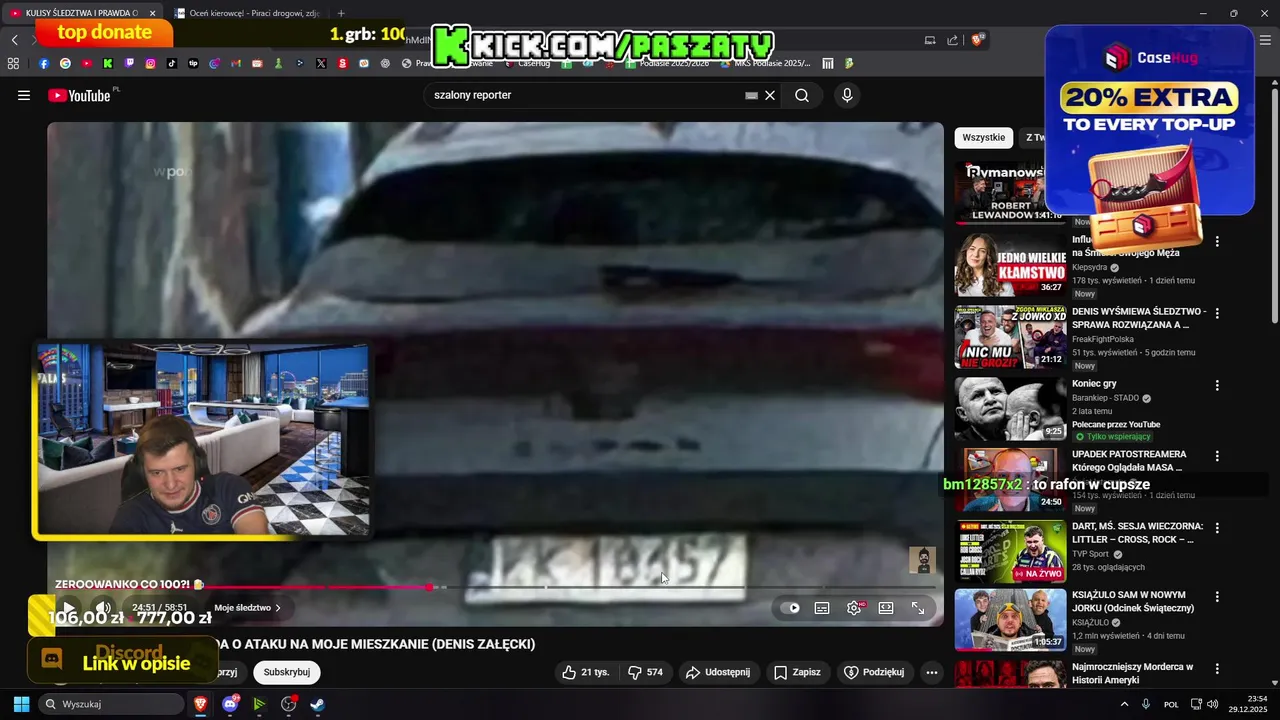Open more actions menu beside Podziękuj
This screenshot has height=720, width=1280.
pyautogui.click(x=932, y=672)
